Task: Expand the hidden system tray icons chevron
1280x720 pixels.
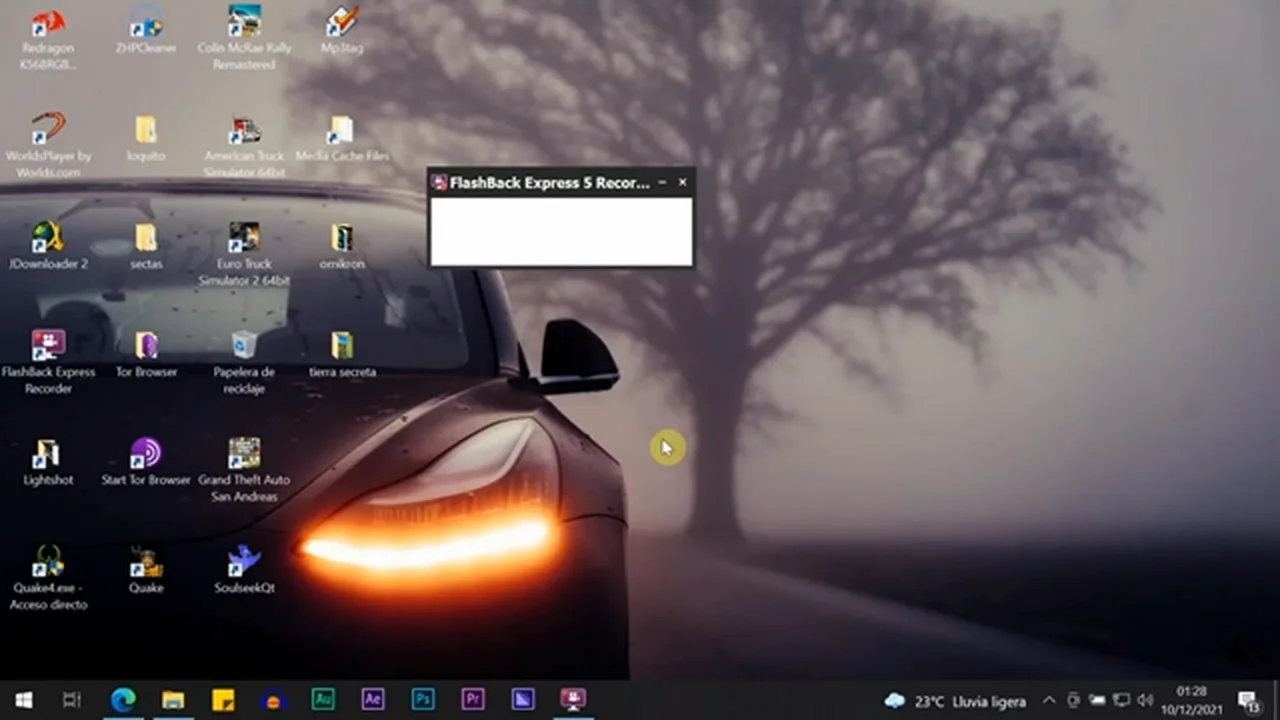Action: coord(1049,700)
